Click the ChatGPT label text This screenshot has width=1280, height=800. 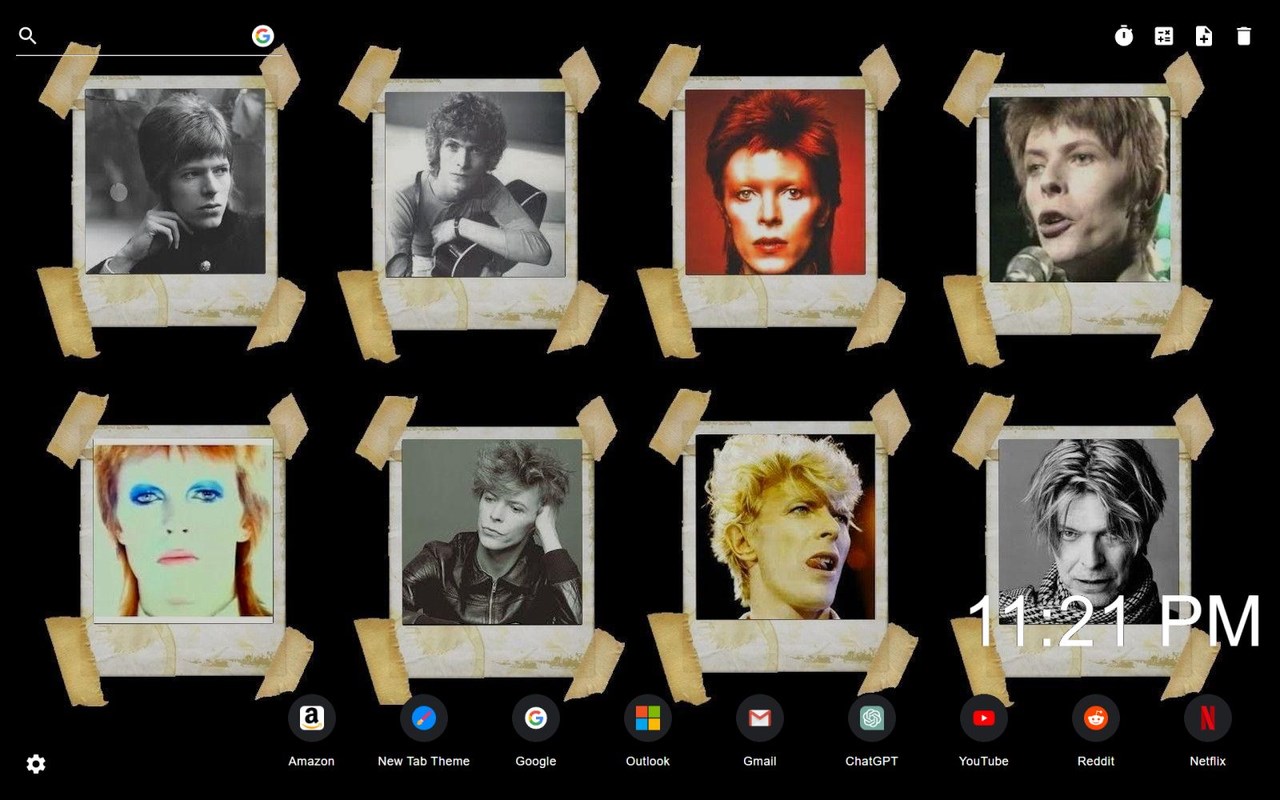coord(872,761)
